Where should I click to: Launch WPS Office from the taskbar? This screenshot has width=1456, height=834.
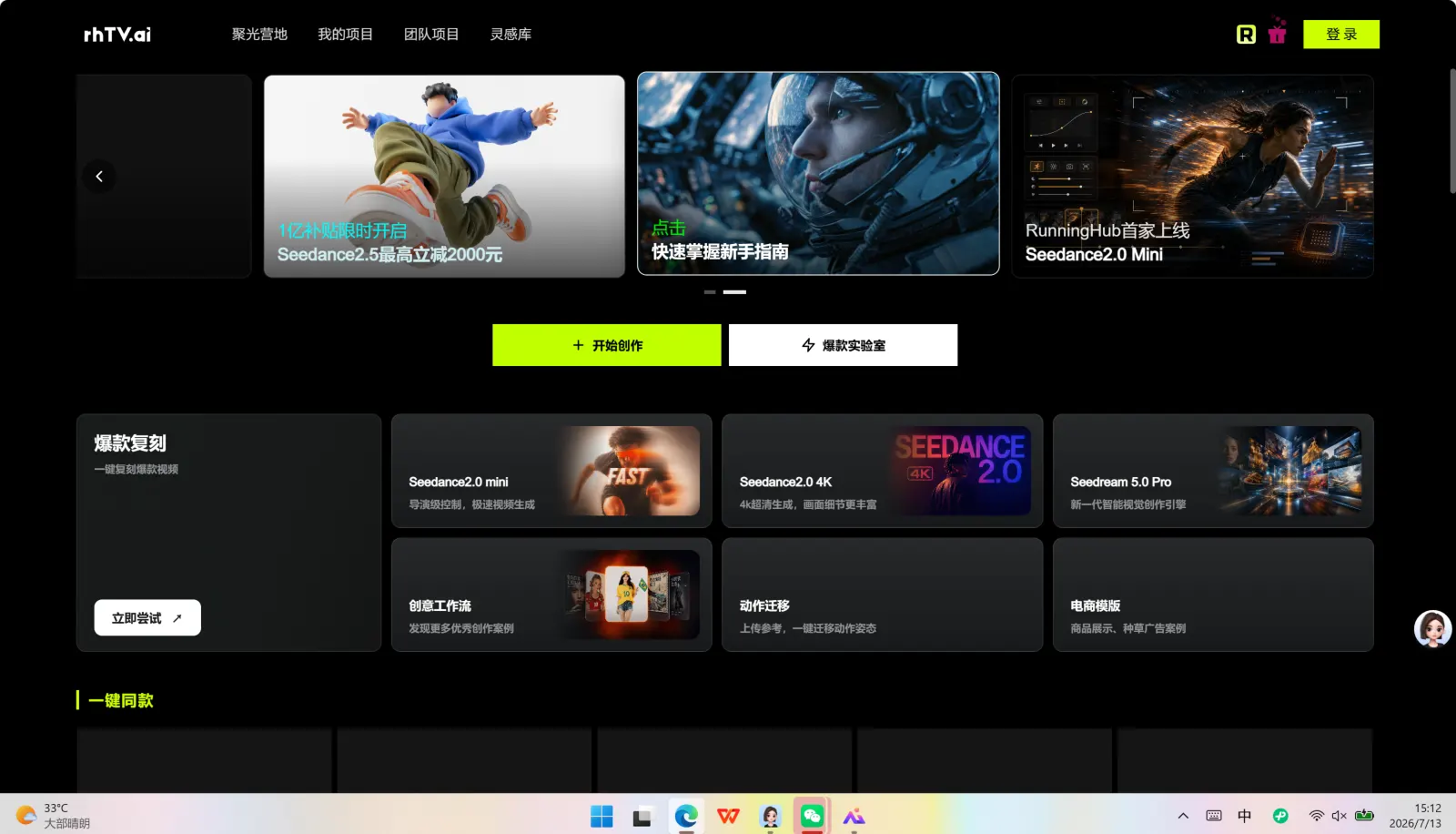click(728, 817)
